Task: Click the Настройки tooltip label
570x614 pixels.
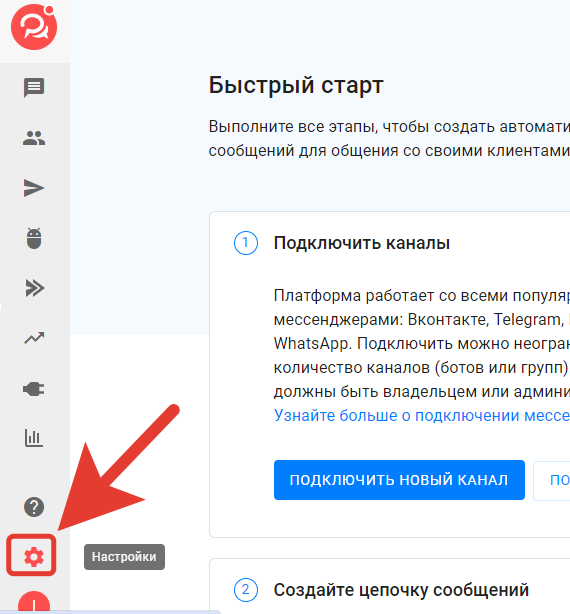Action: coord(124,557)
